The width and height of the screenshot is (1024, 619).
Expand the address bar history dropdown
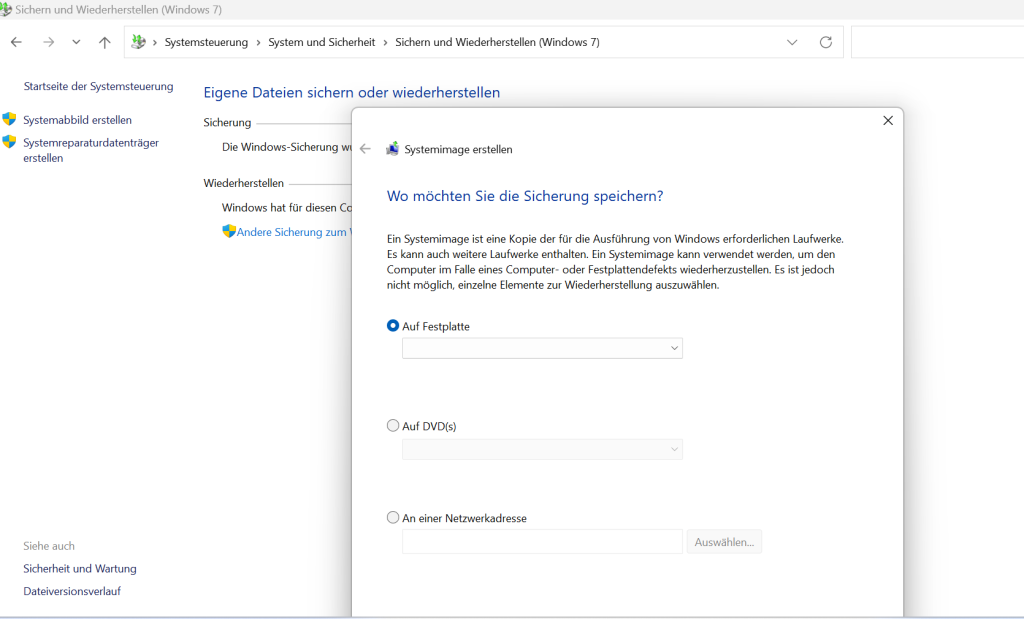pos(792,42)
